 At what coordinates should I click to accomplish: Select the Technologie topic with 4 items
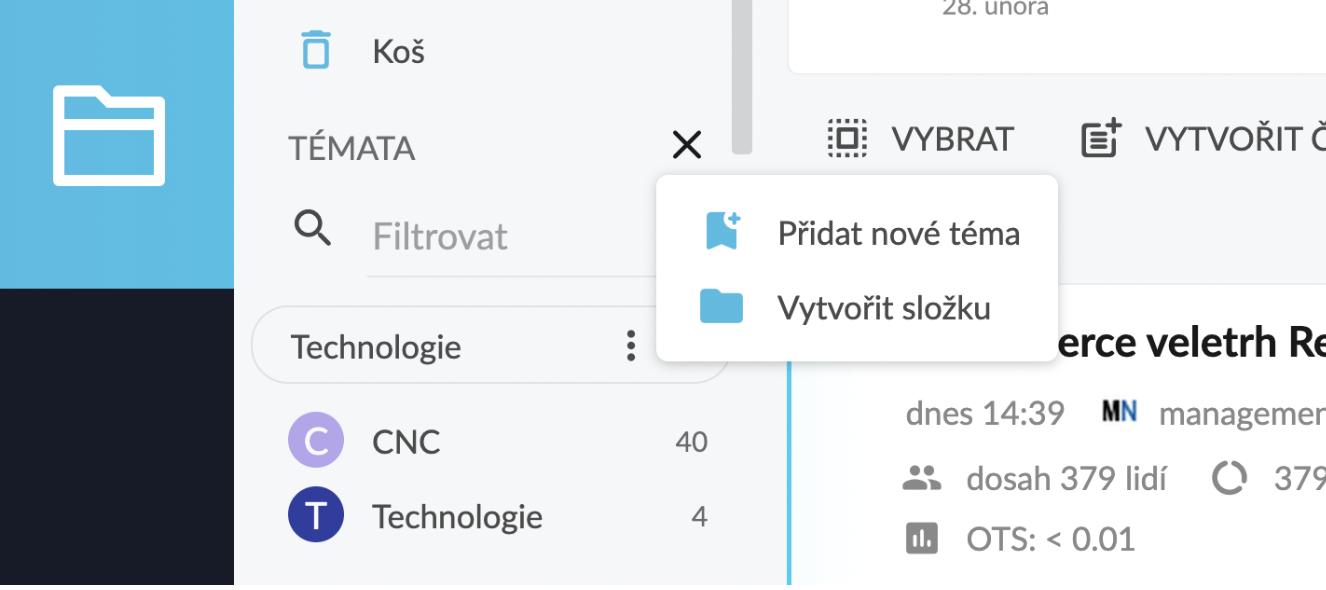(457, 517)
